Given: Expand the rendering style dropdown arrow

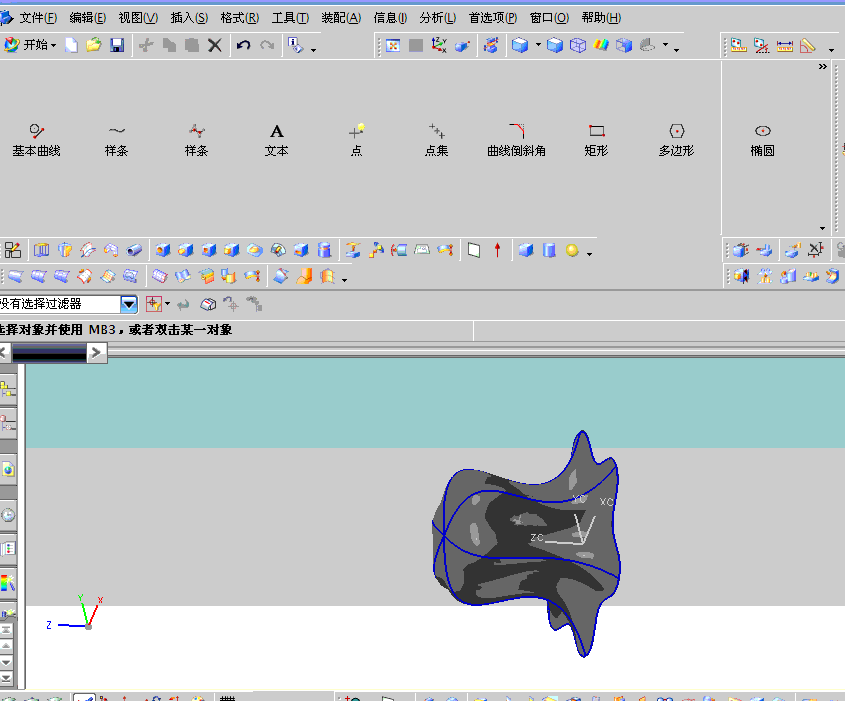Looking at the screenshot, I should [x=538, y=45].
